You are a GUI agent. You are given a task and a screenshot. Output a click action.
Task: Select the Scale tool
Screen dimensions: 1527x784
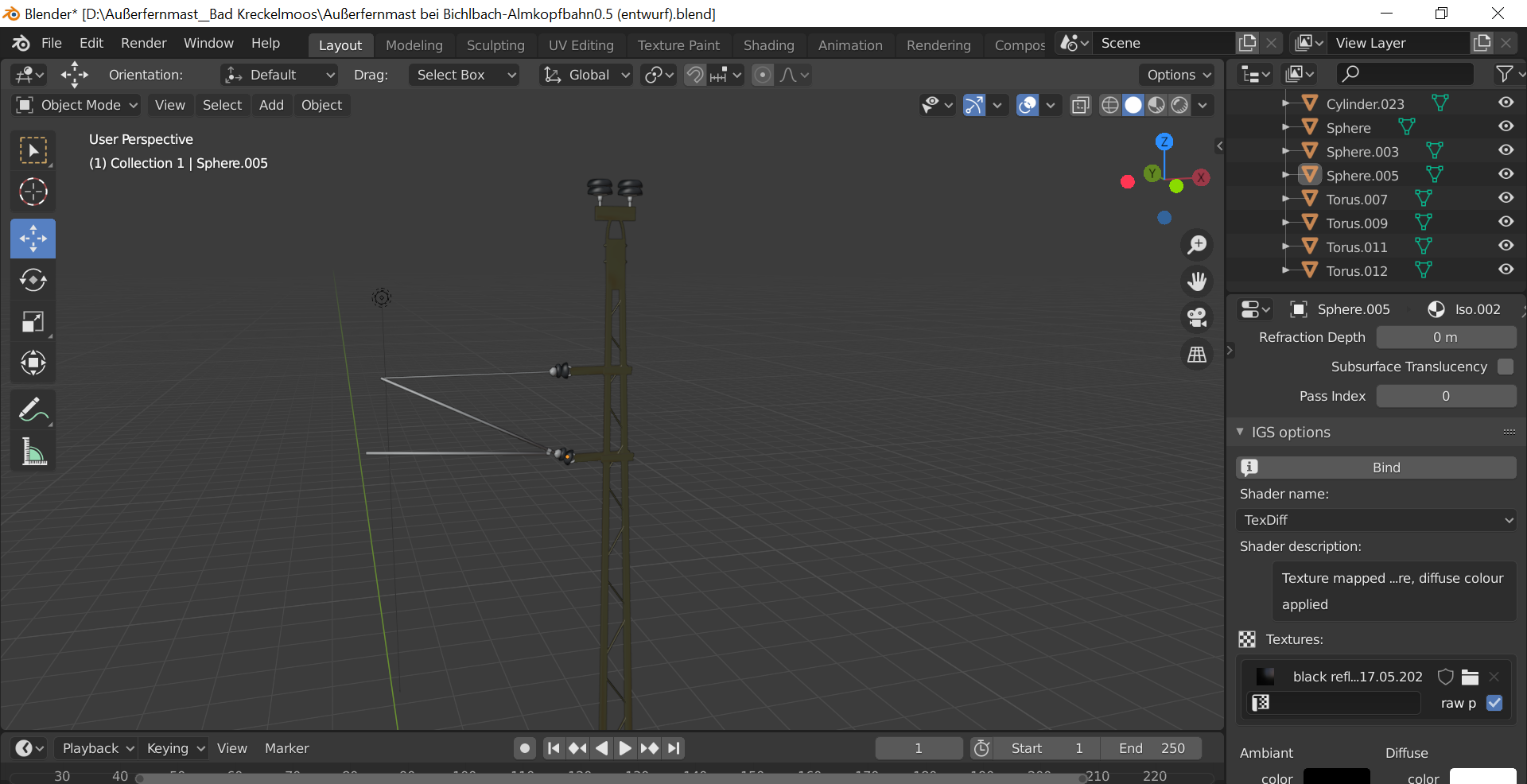click(x=33, y=322)
